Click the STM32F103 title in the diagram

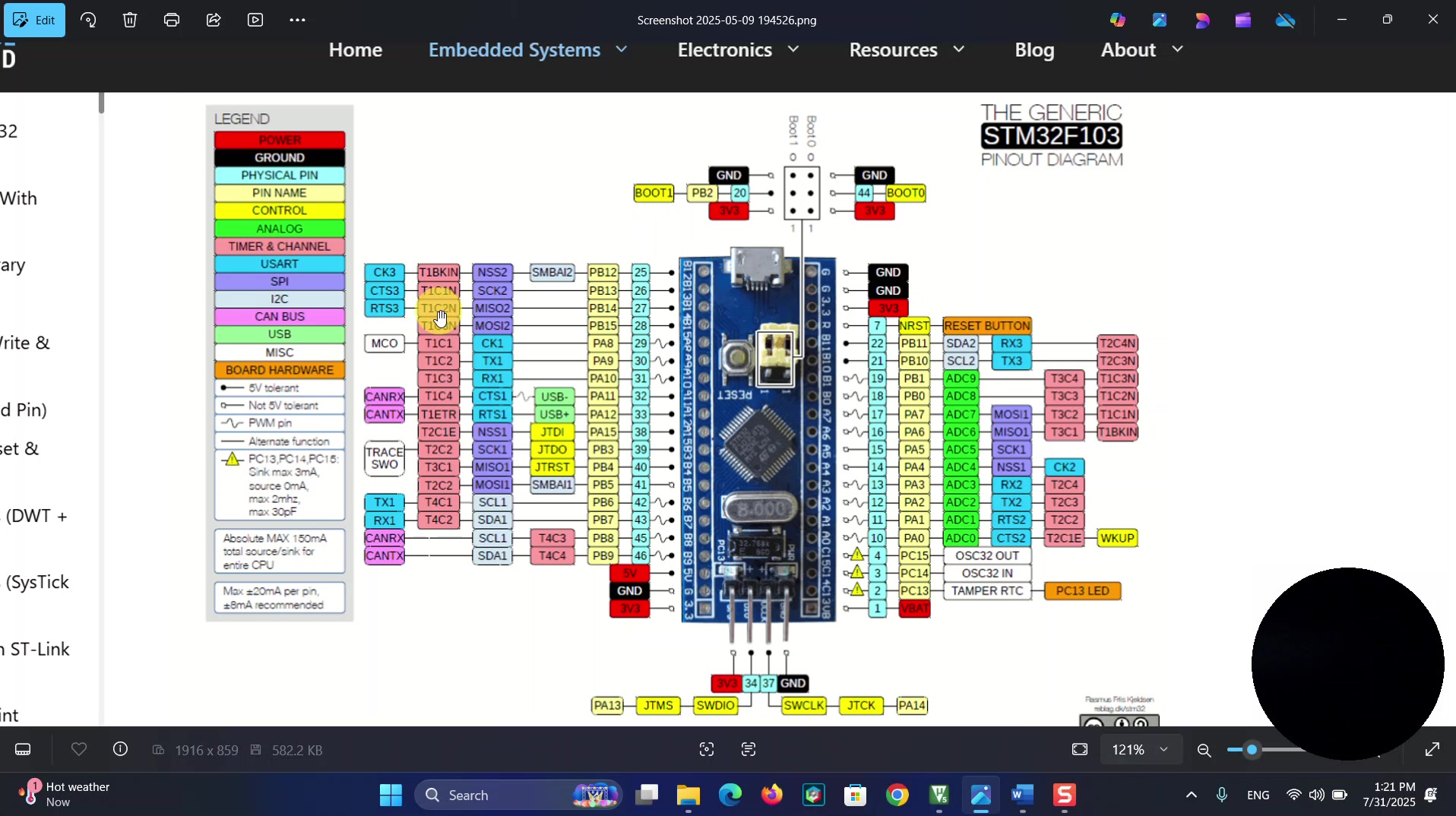coord(1052,136)
